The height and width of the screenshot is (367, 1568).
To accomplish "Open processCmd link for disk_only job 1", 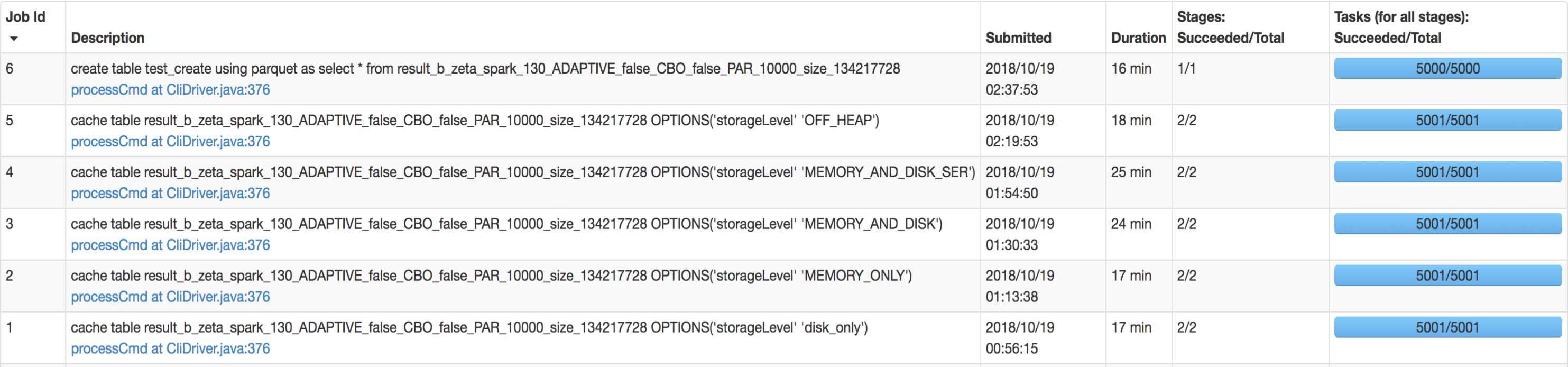I will click(170, 348).
